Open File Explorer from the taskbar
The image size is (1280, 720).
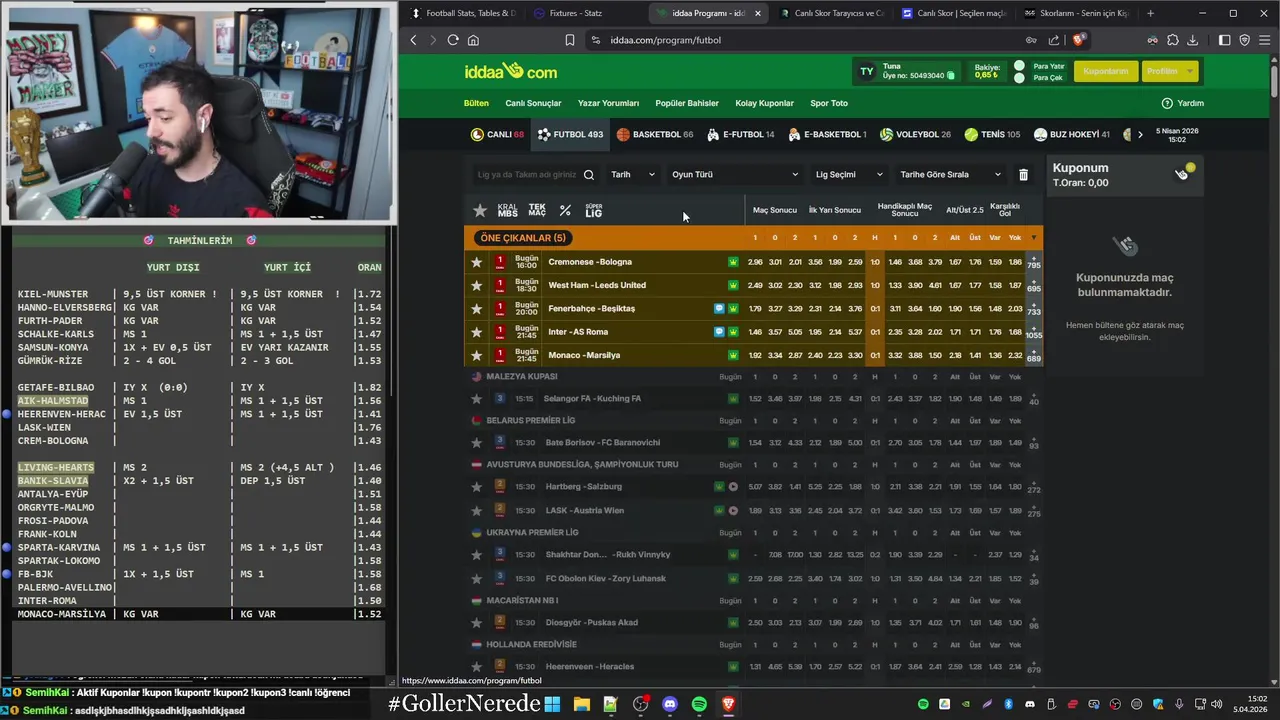pyautogui.click(x=581, y=704)
